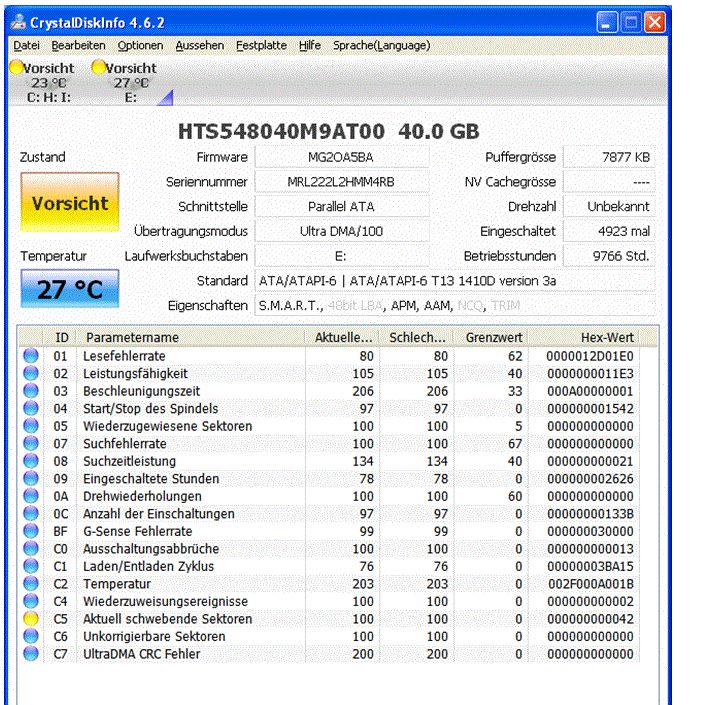
Task: Open the Optionen menu
Action: click(140, 45)
